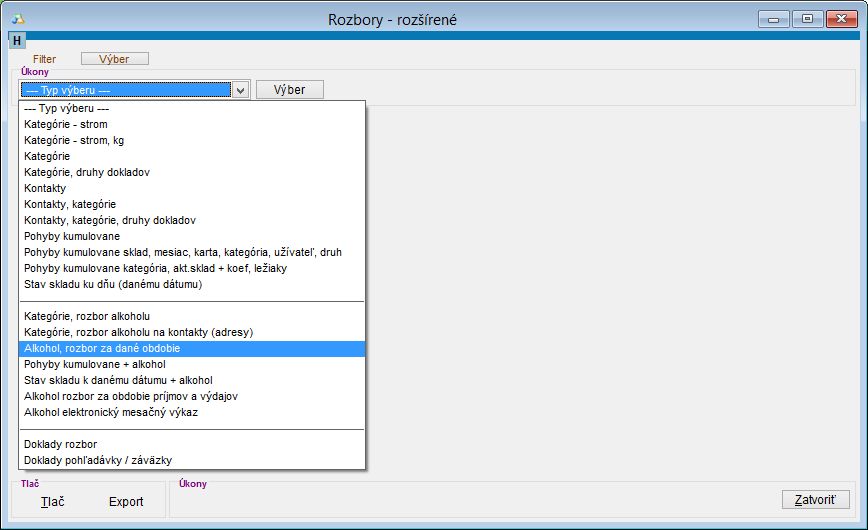Click the application logo in the title bar
The width and height of the screenshot is (868, 530).
click(x=17, y=20)
